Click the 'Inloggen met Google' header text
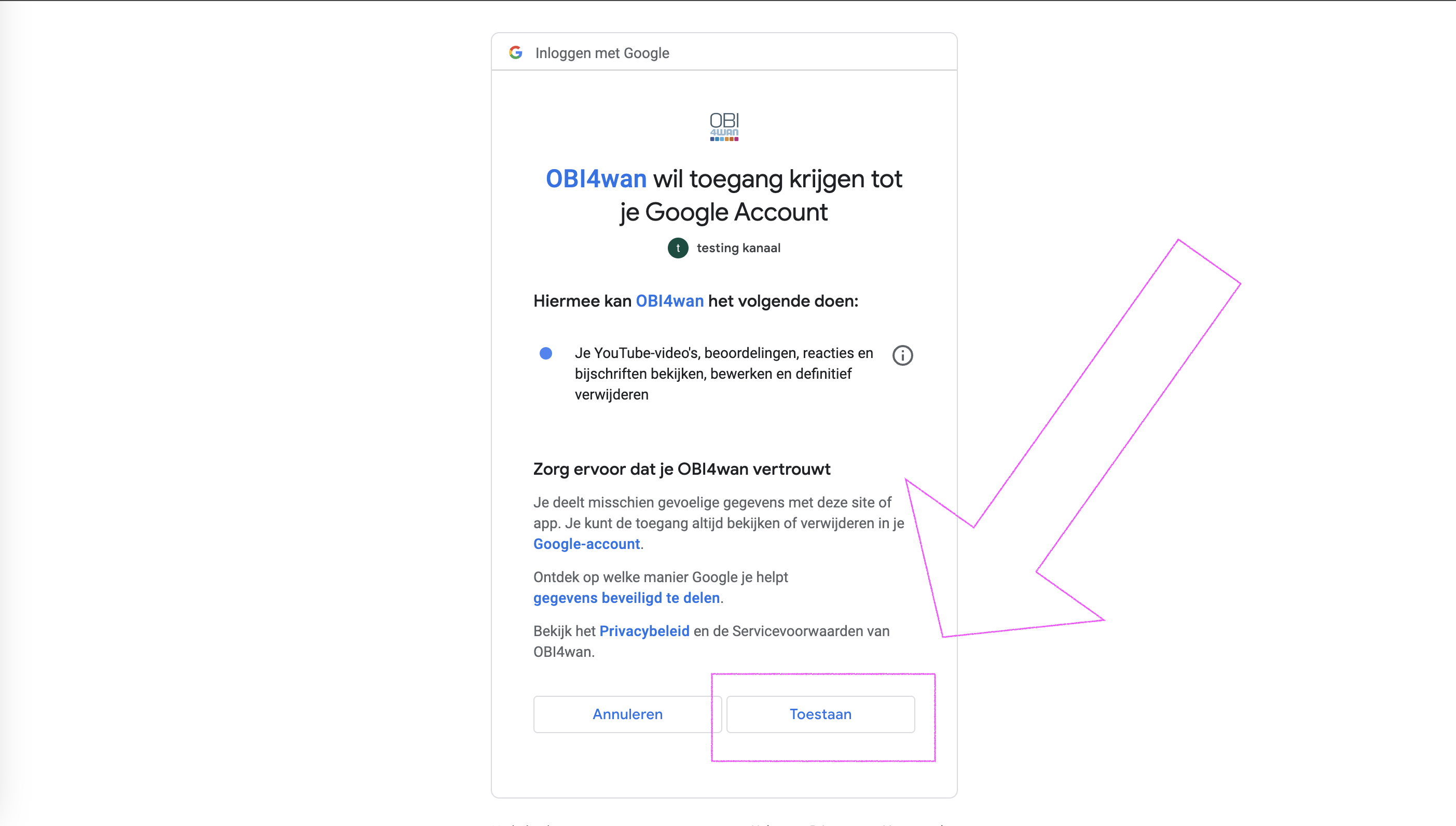This screenshot has width=1456, height=826. tap(602, 53)
